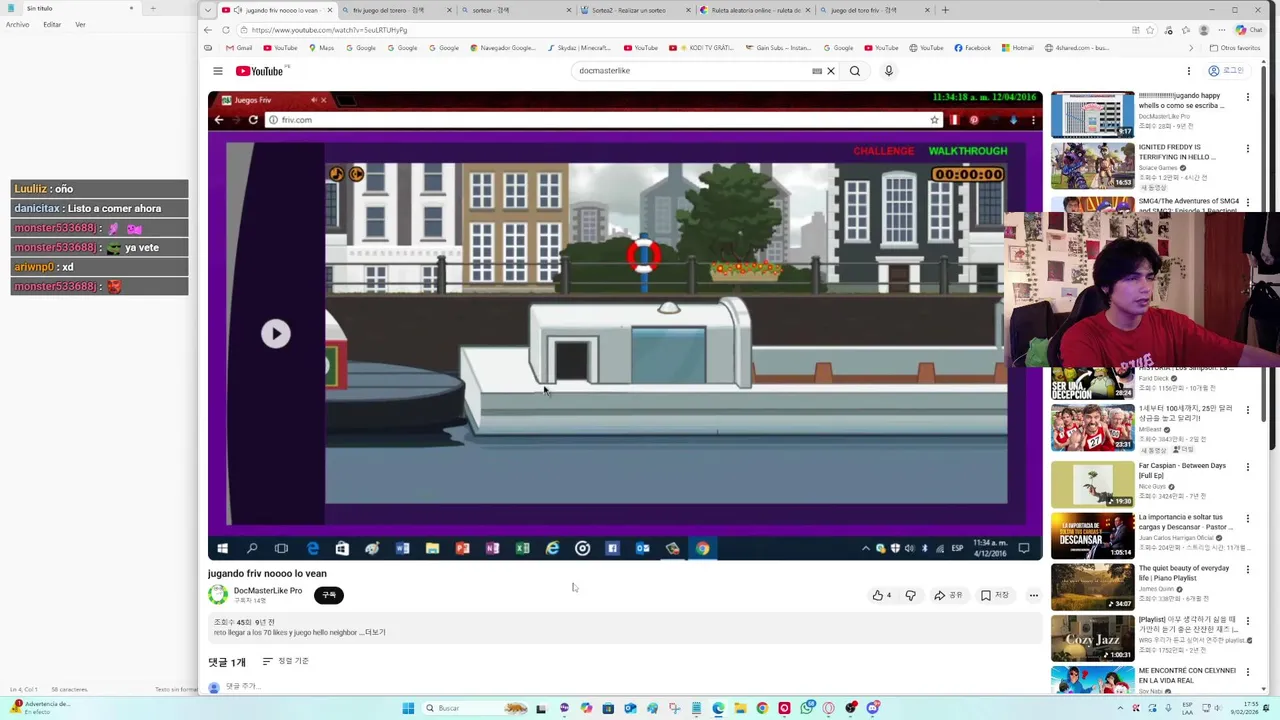
Task: Open the tab search dropdown arrow
Action: coord(208,10)
